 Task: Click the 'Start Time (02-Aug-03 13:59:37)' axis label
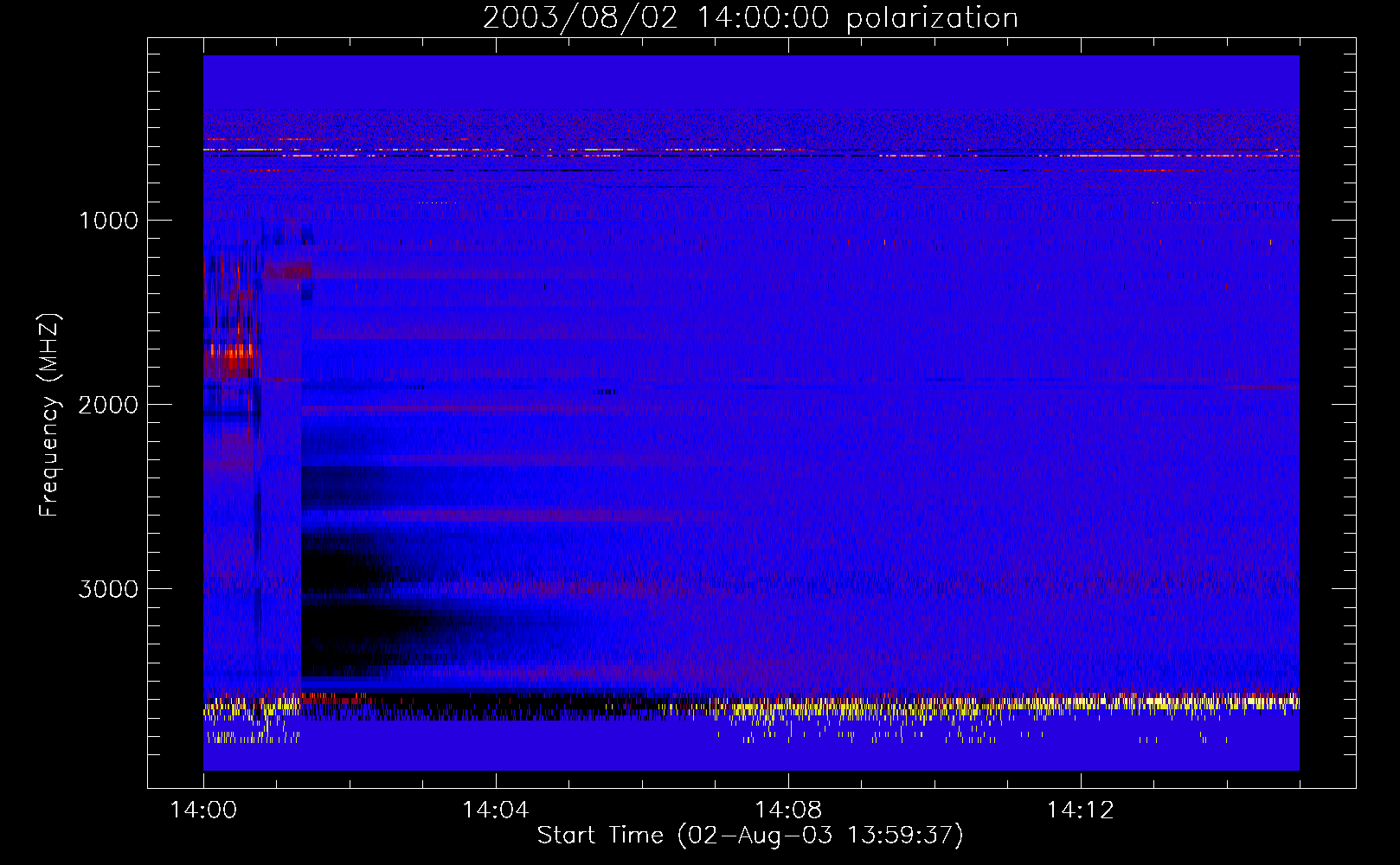(x=750, y=836)
